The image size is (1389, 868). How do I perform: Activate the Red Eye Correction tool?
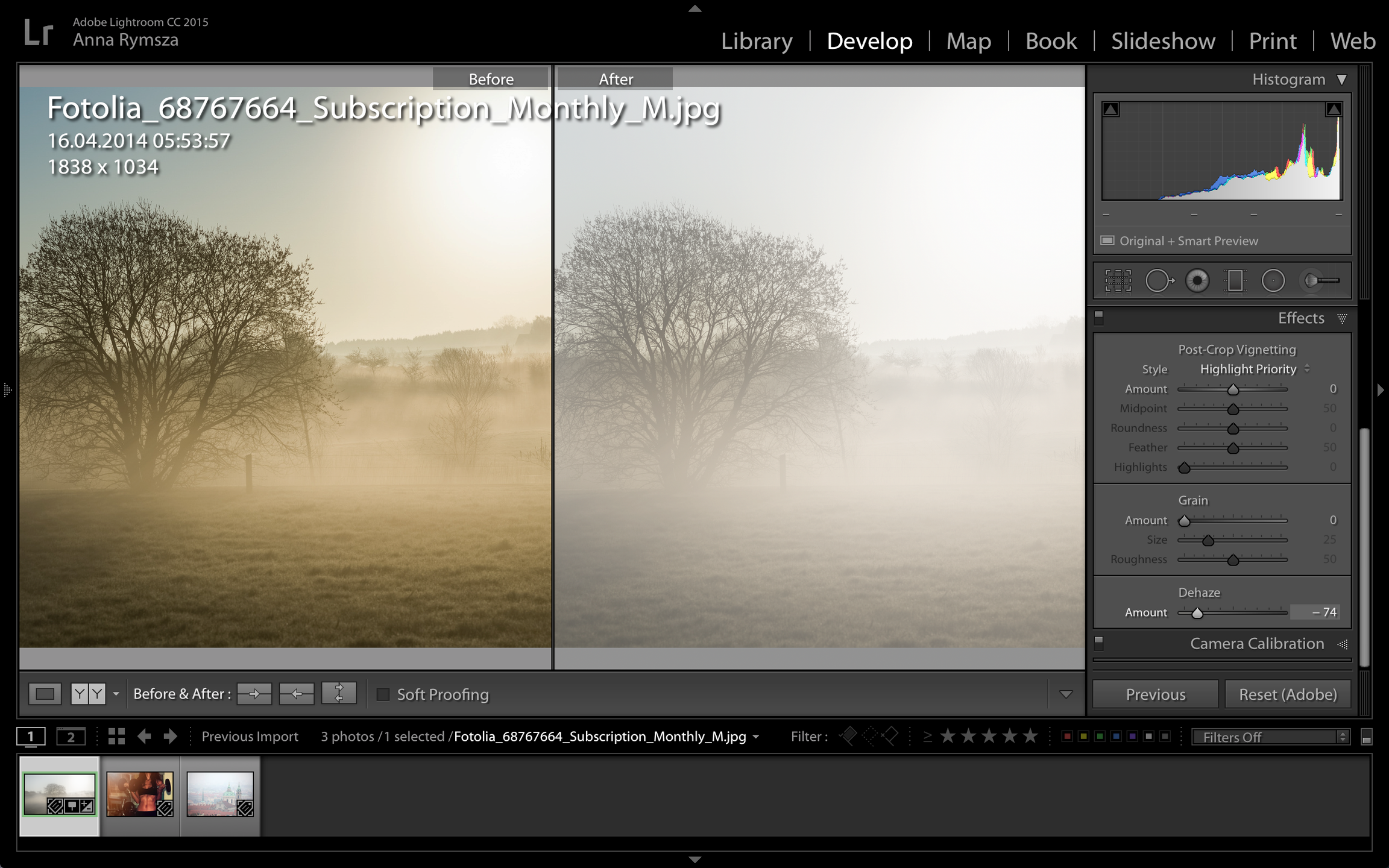[x=1197, y=281]
